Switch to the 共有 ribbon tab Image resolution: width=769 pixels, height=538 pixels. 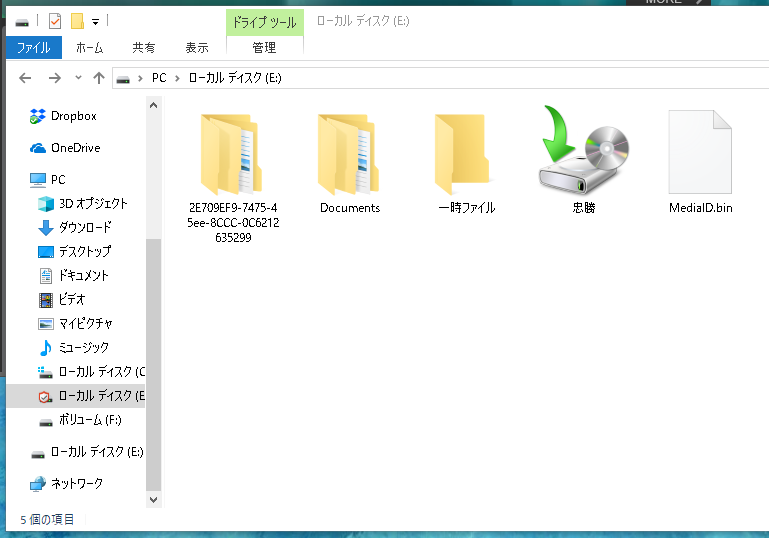(144, 48)
